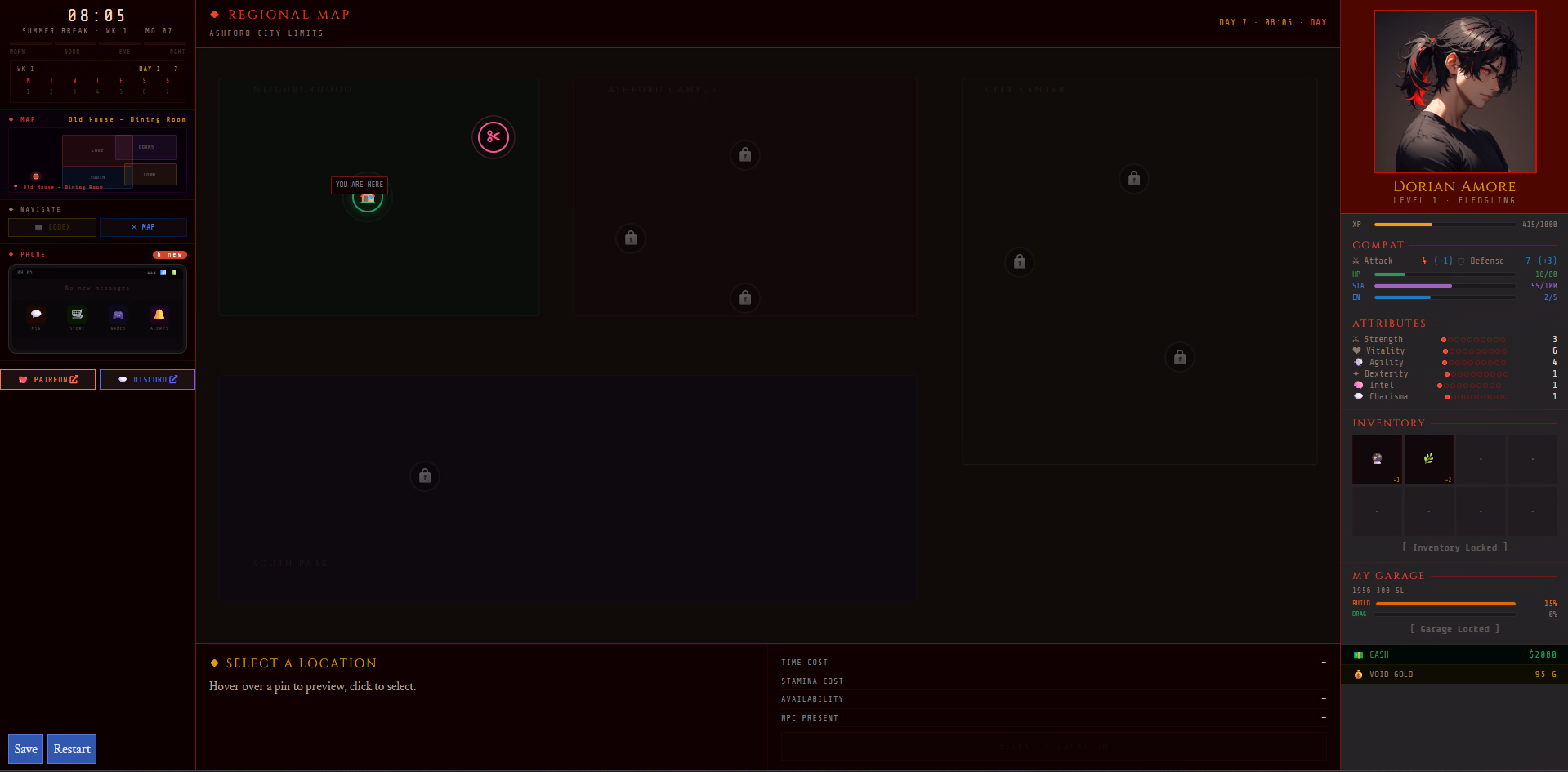Click the Restart button
The width and height of the screenshot is (1568, 772).
[x=72, y=749]
